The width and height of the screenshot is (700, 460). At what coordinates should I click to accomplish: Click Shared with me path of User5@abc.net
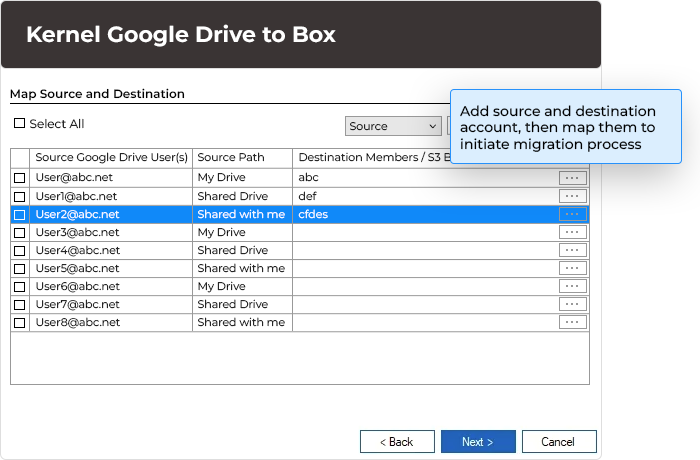(x=241, y=268)
